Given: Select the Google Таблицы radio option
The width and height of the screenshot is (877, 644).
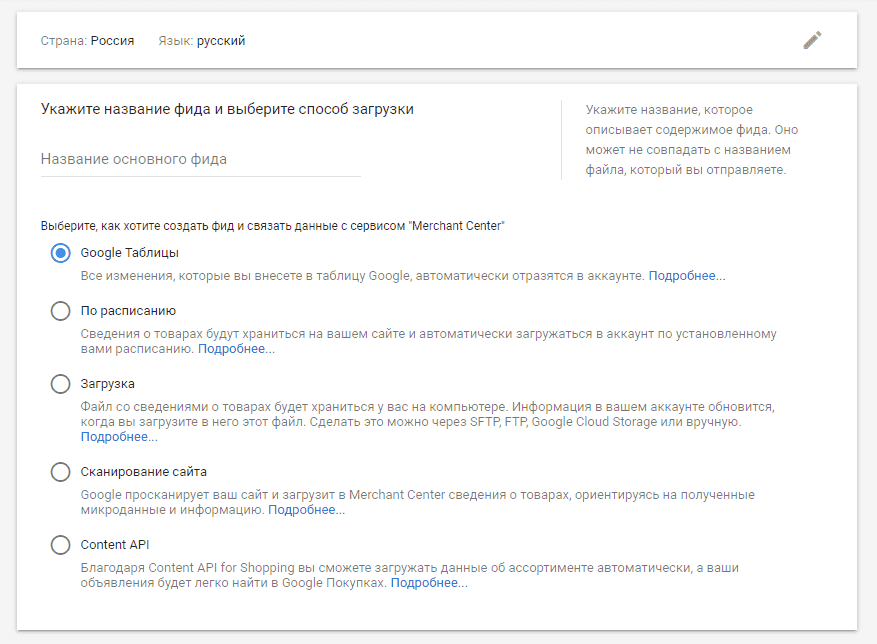Looking at the screenshot, I should pos(60,253).
